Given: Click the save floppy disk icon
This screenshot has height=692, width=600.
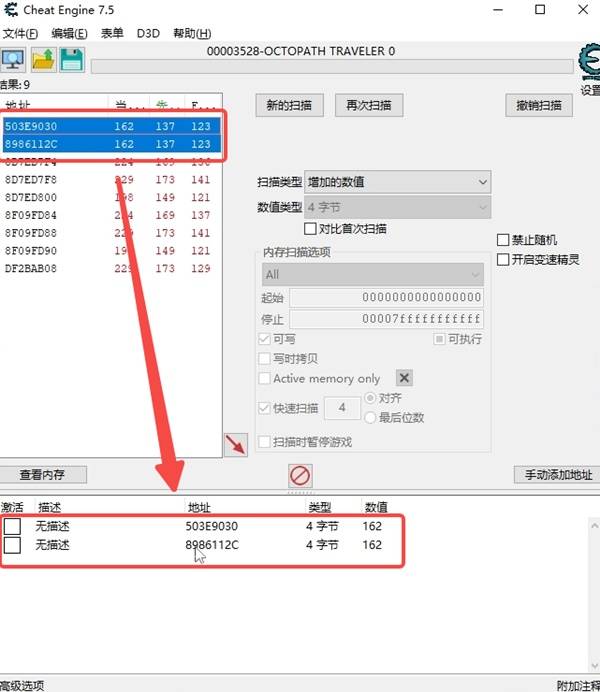Looking at the screenshot, I should pos(71,60).
